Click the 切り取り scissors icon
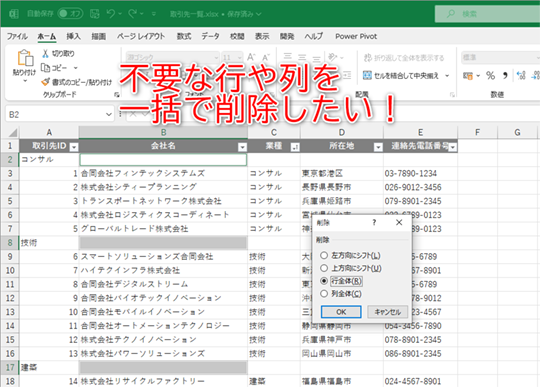 click(x=45, y=53)
